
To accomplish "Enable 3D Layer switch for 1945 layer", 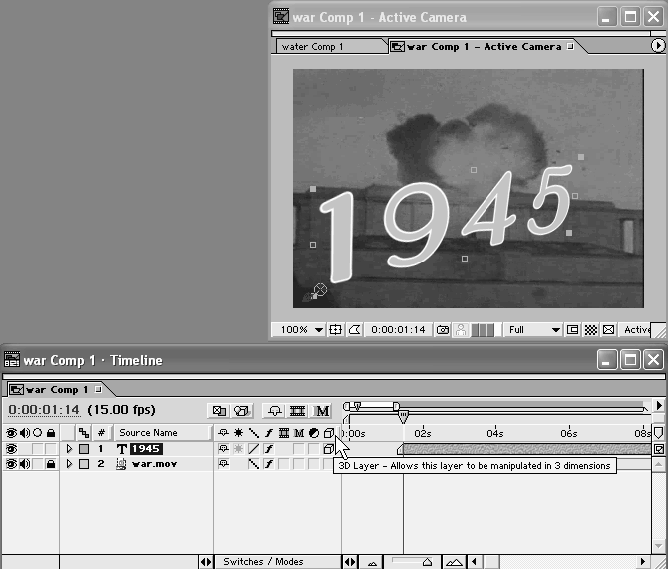I will (x=328, y=449).
